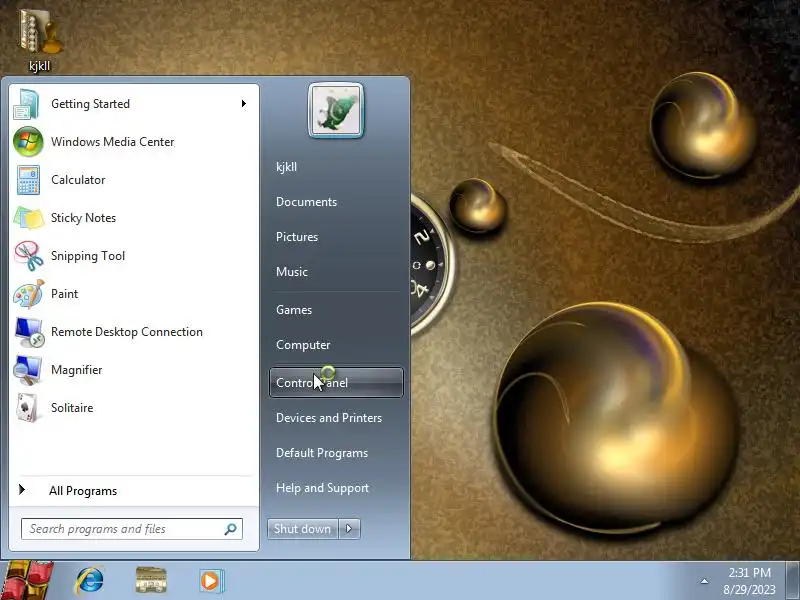Screen dimensions: 800x600
Task: Open Help and Support
Action: pos(322,488)
